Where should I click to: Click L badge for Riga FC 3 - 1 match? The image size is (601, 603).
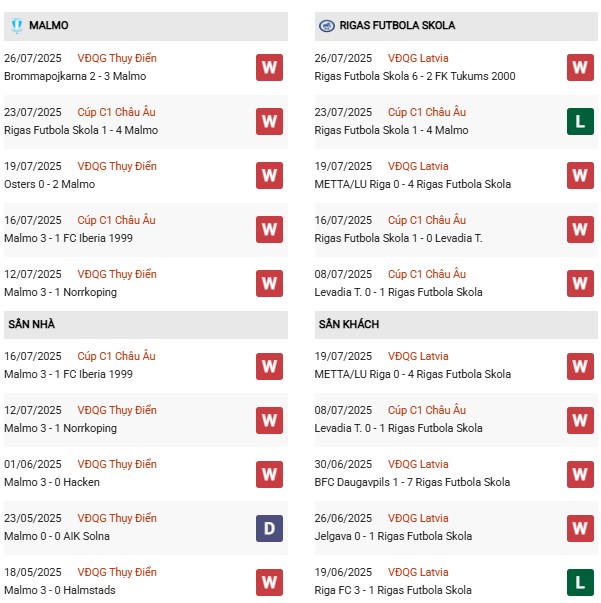click(x=580, y=582)
